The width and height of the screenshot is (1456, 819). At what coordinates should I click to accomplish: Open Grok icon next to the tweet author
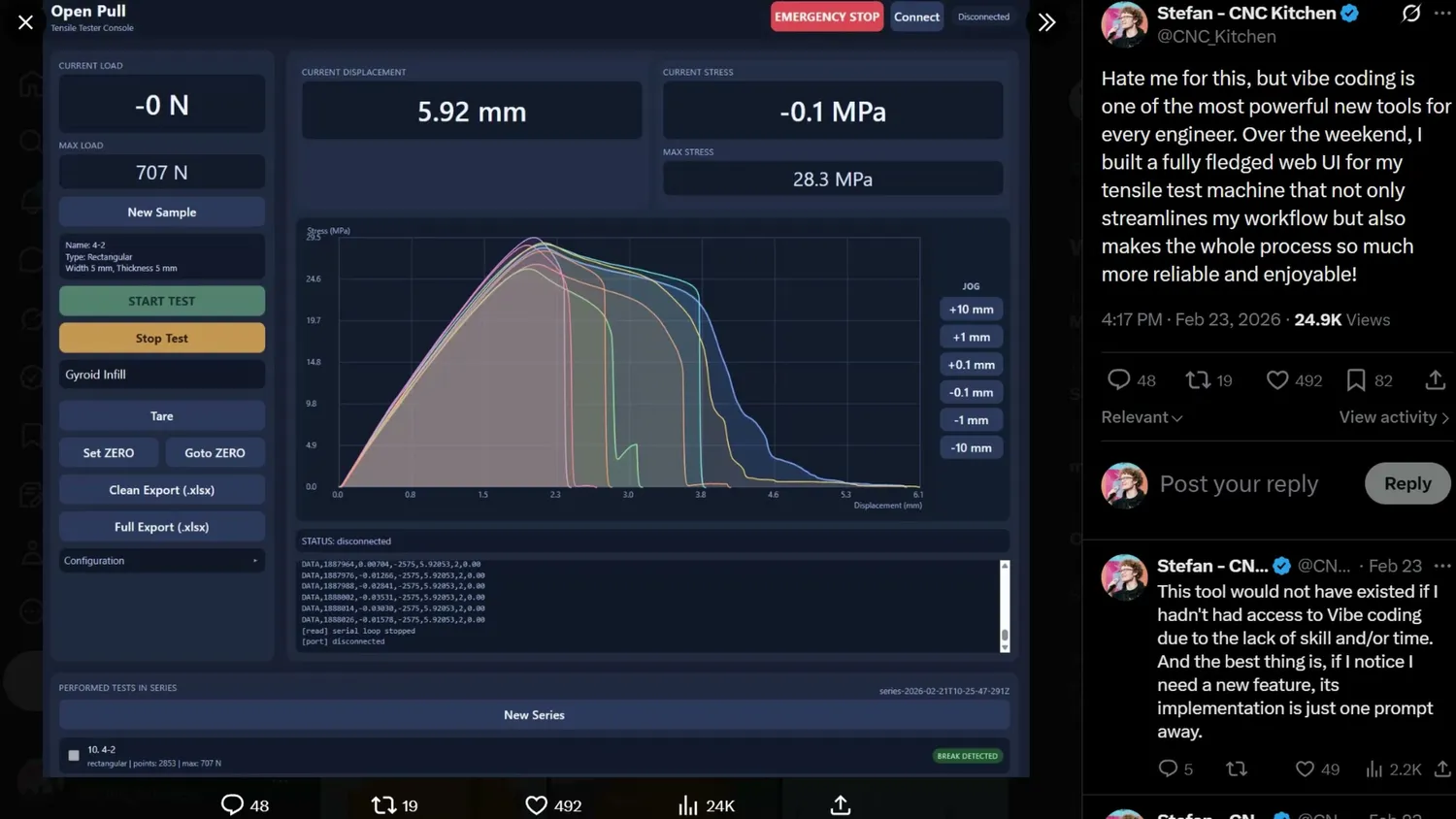point(1411,14)
